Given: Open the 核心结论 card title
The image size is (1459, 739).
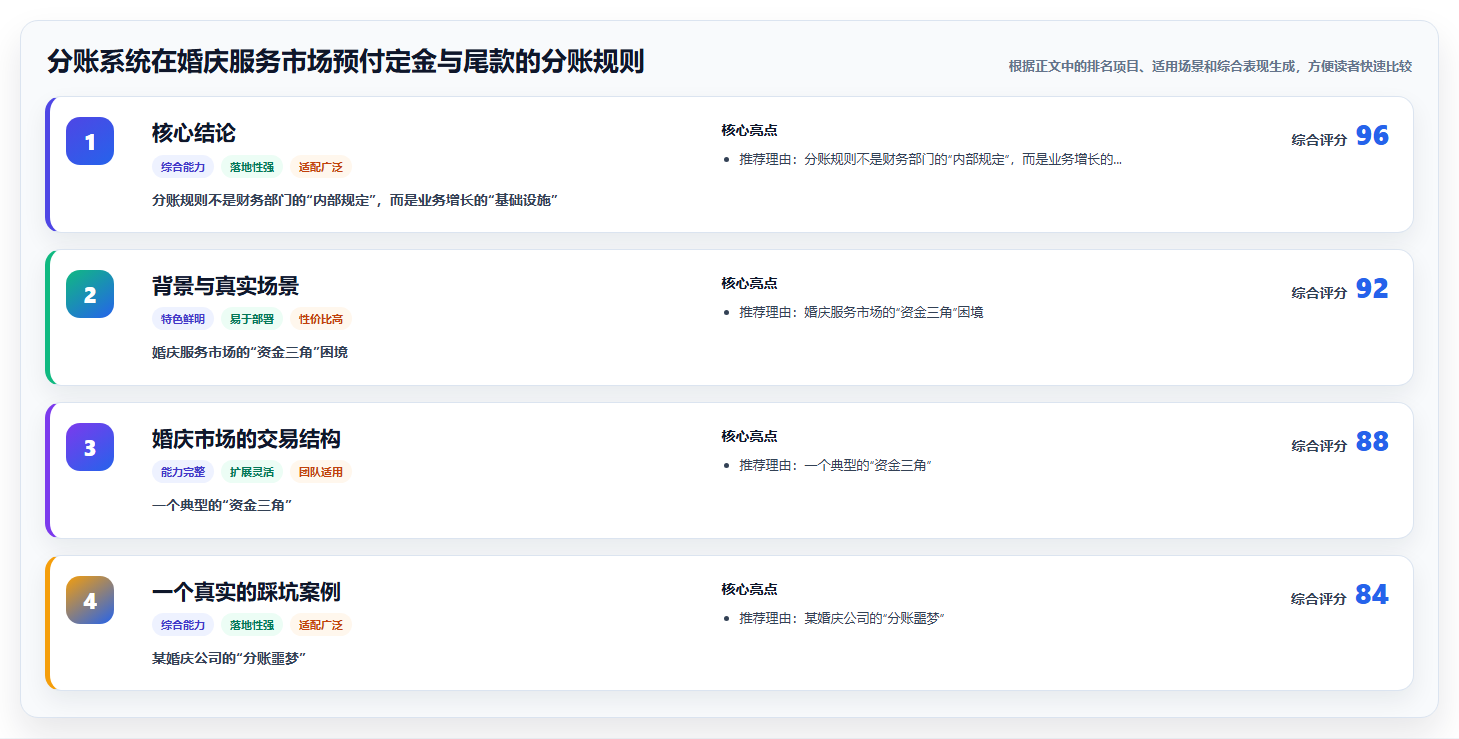Looking at the screenshot, I should [x=194, y=133].
